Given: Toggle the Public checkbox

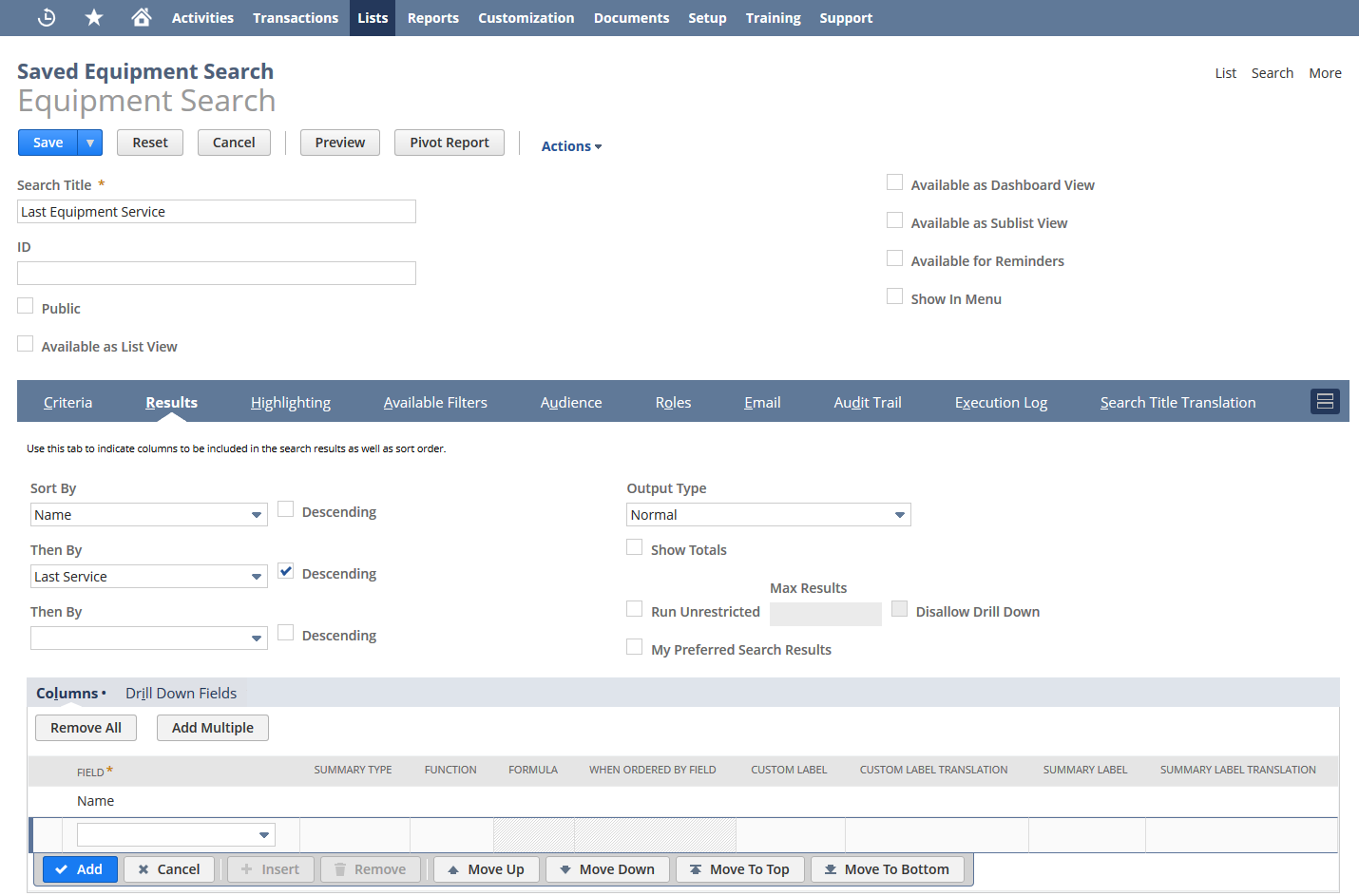Looking at the screenshot, I should coord(26,306).
